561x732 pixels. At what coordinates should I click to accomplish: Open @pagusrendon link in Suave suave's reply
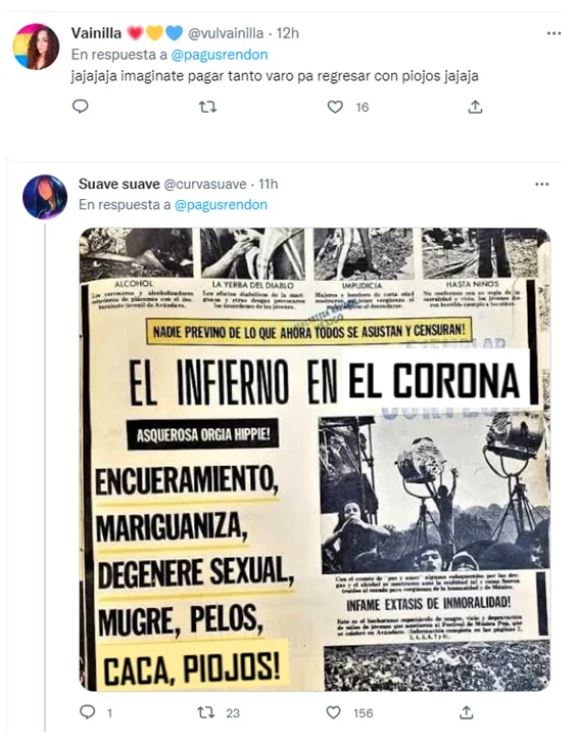pos(220,205)
